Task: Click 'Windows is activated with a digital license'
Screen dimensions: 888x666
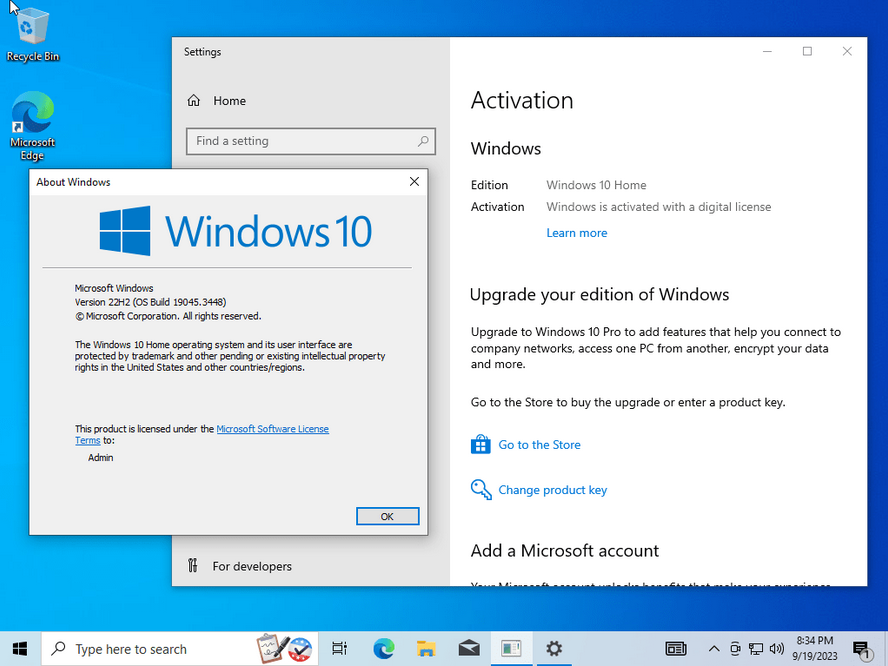Action: pyautogui.click(x=659, y=207)
